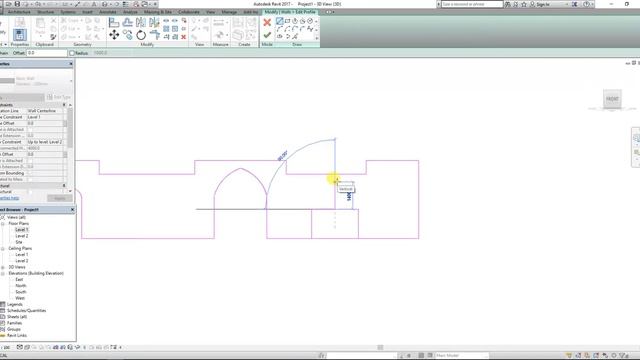
Task: Open the Site floor plan in browser
Action: tap(19, 242)
